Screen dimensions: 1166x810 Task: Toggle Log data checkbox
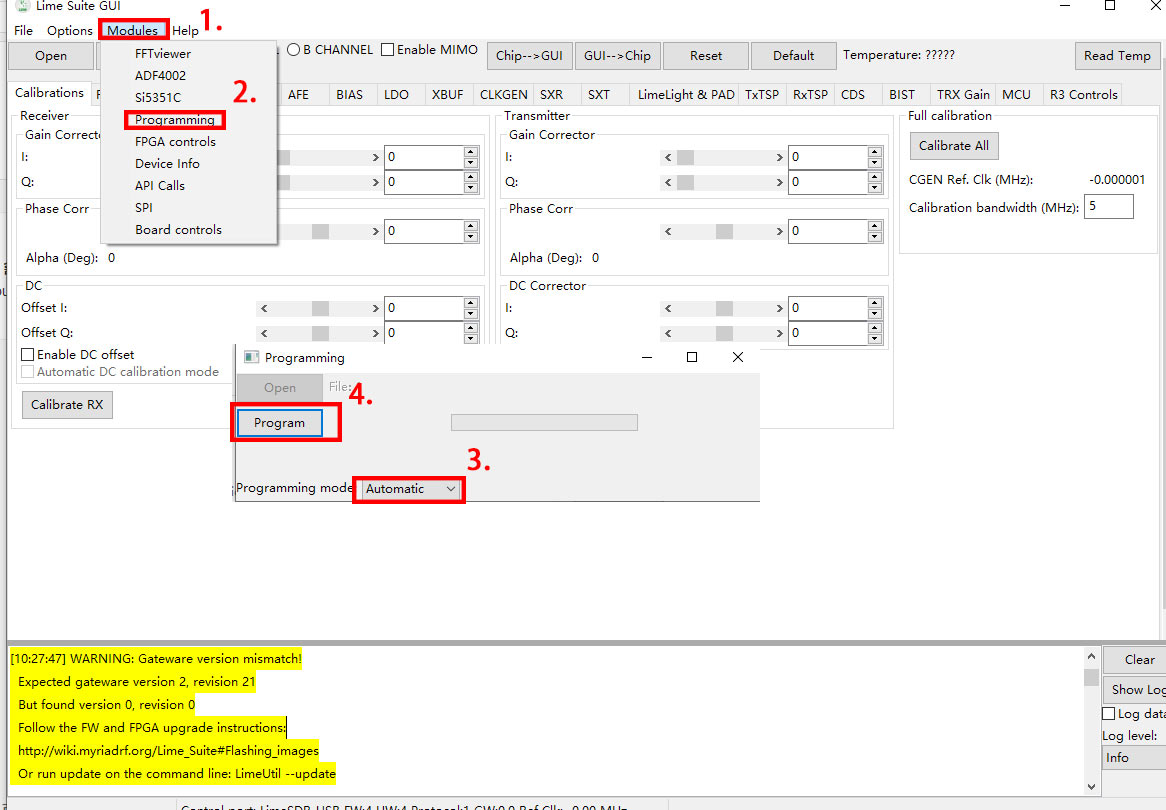pos(1109,713)
